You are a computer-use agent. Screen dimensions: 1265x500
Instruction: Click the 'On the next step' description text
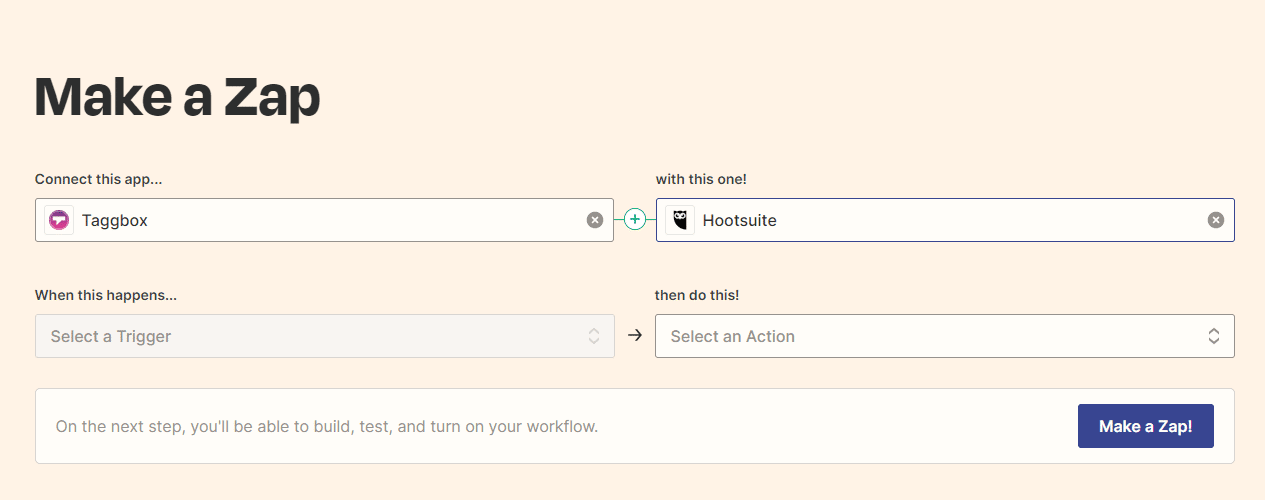pos(327,426)
